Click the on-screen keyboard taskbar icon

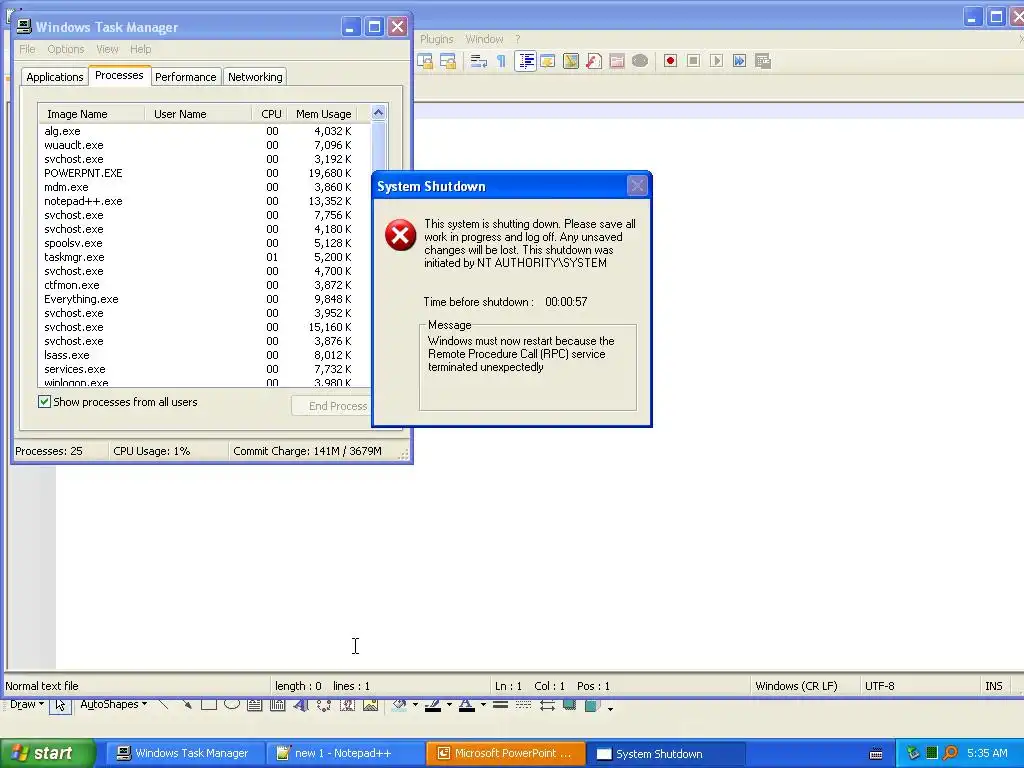(876, 754)
